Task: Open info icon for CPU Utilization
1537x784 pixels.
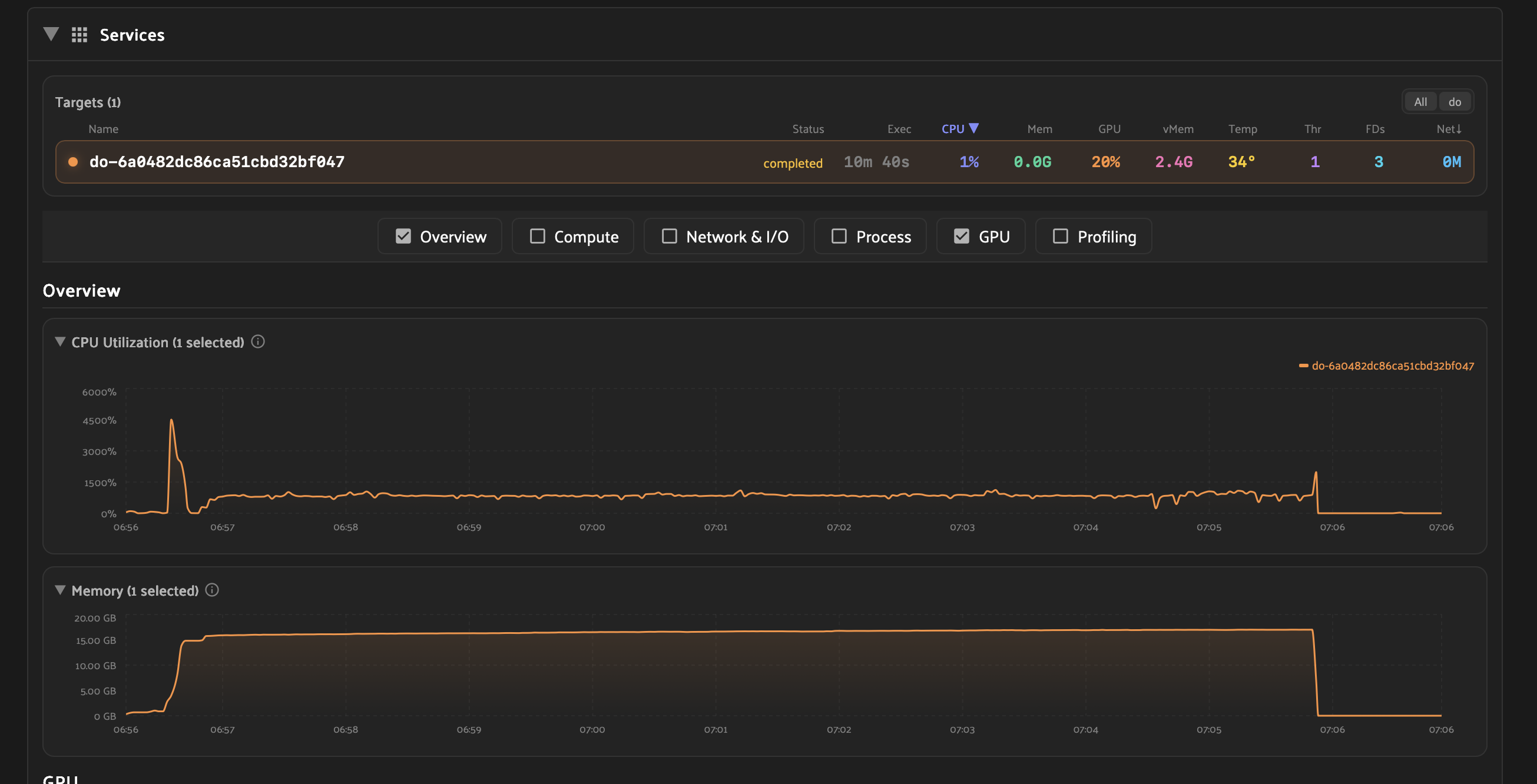Action: (258, 341)
